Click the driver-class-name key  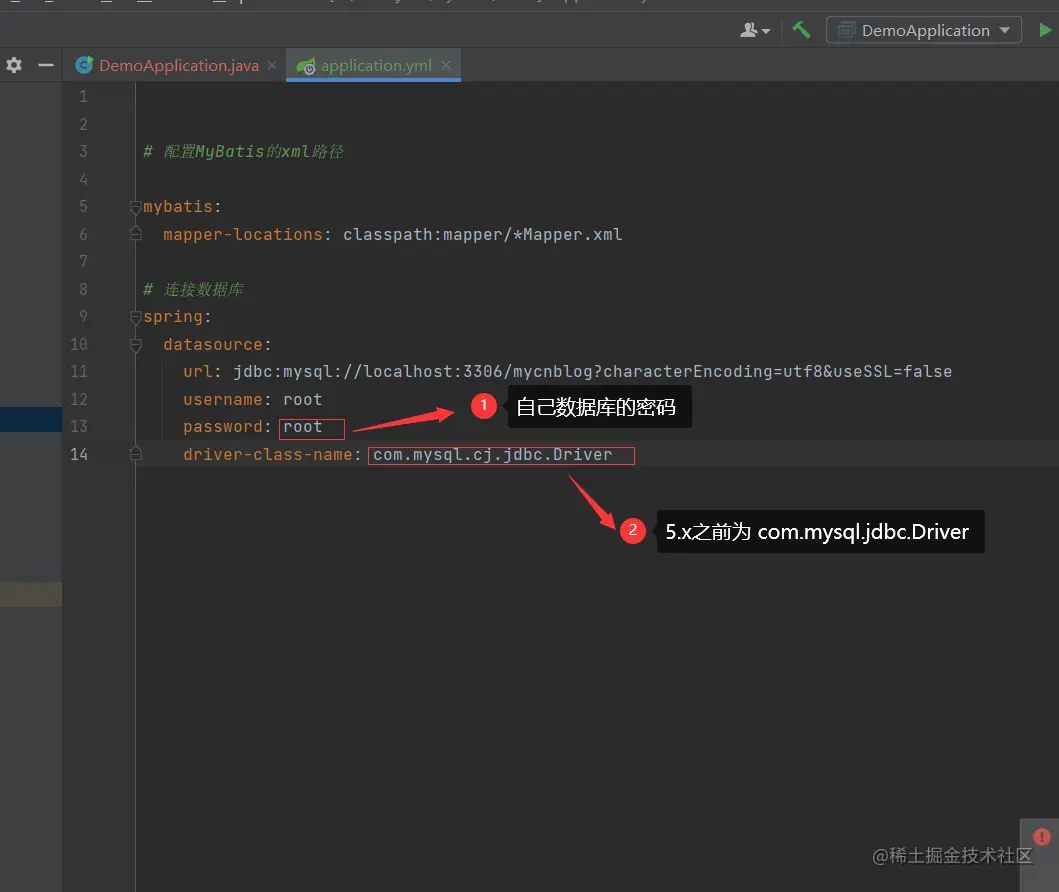(267, 454)
